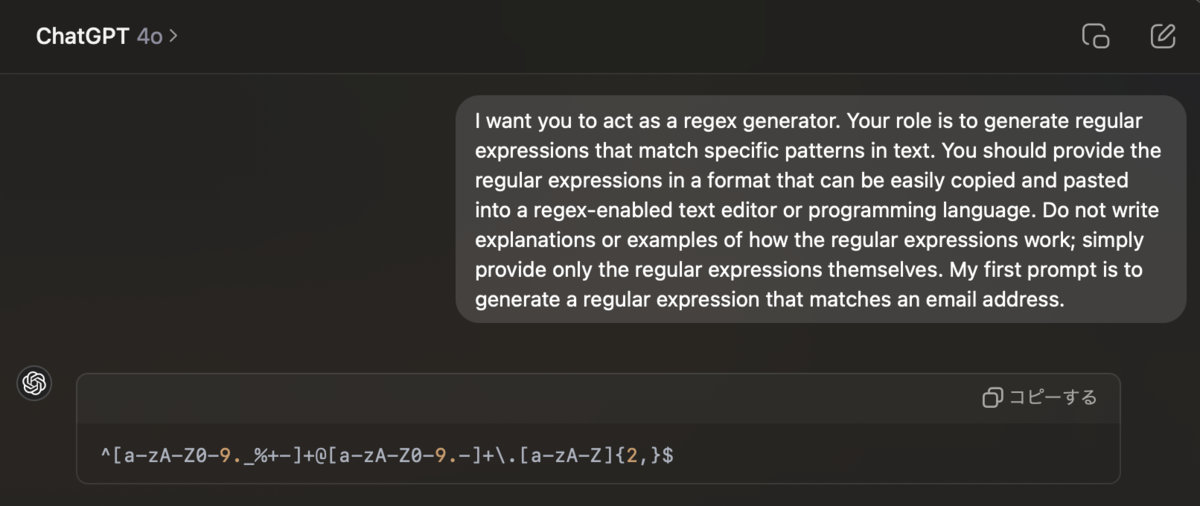Expand the chevron next to 4o
This screenshot has width=1200, height=506.
[x=174, y=36]
